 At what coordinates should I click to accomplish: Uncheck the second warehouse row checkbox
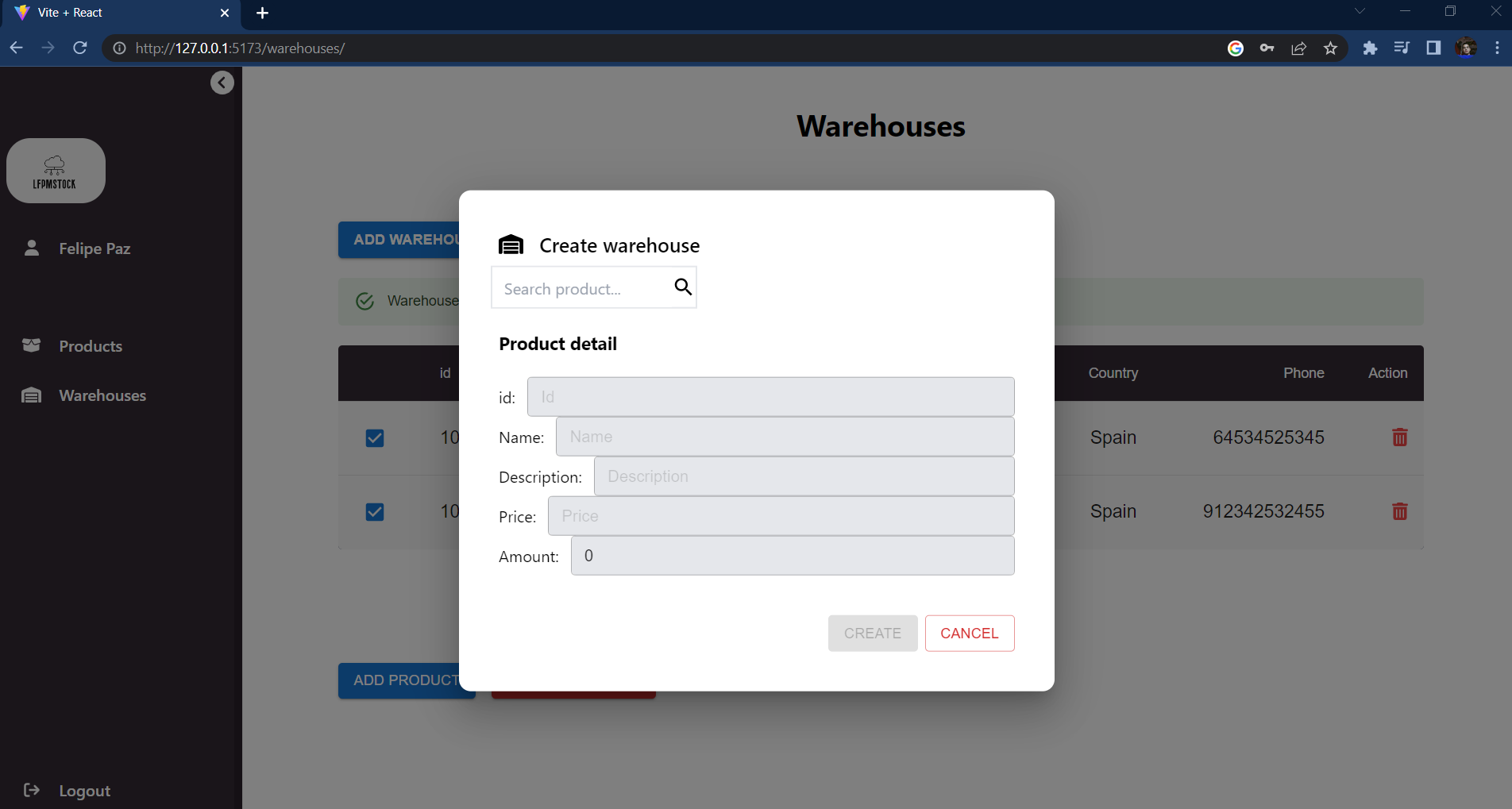[x=374, y=511]
